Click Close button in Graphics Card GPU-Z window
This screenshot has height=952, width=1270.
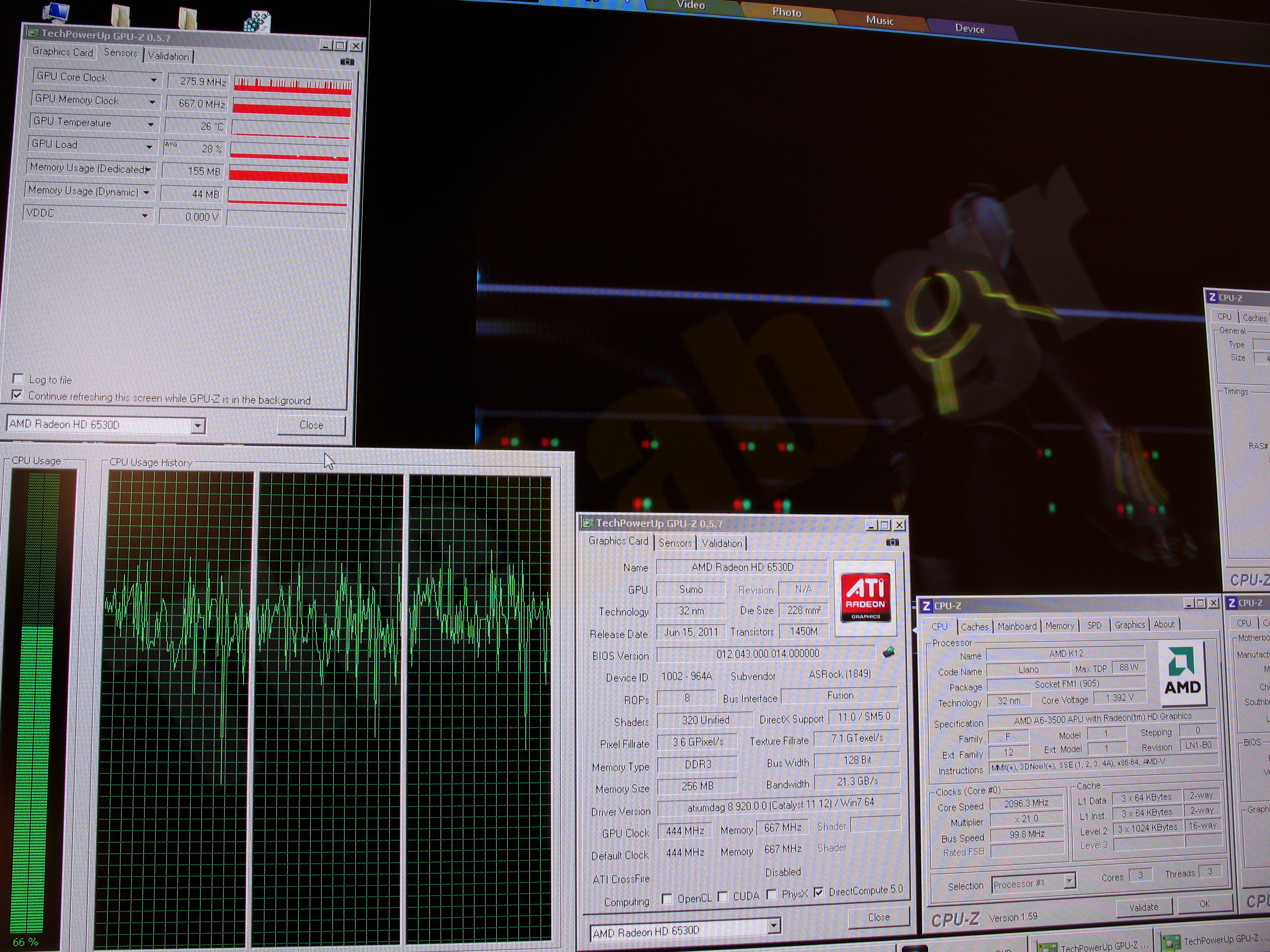tap(879, 917)
